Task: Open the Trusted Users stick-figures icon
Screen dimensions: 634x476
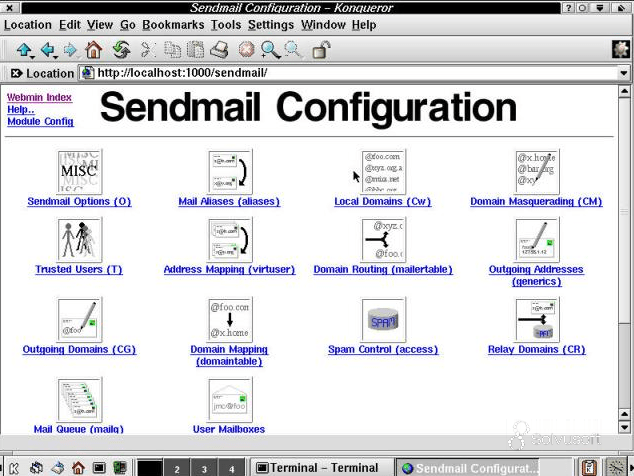Action: coord(80,239)
